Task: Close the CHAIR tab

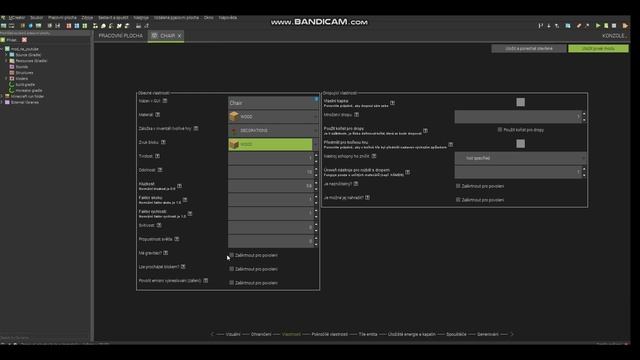Action: click(x=179, y=36)
